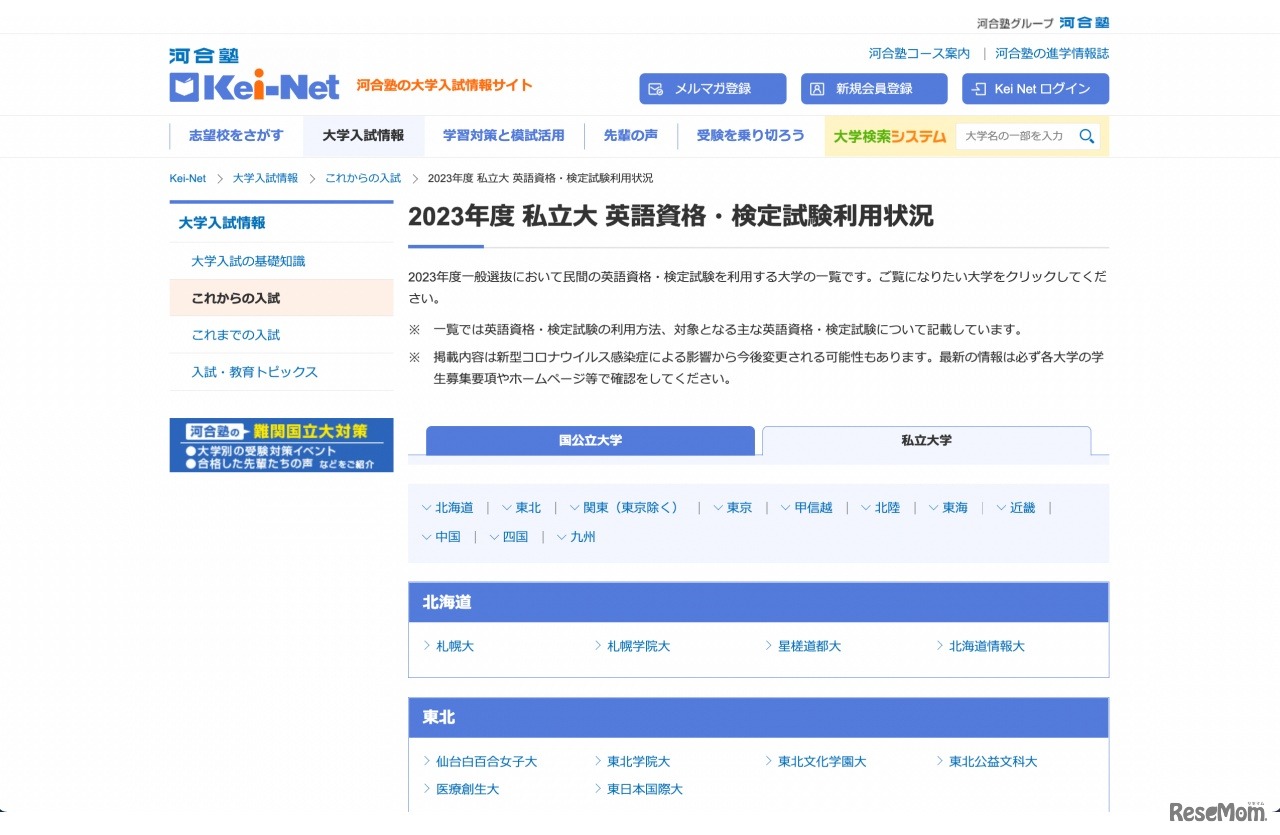
Task: Open the 志望校をさがす menu
Action: [236, 136]
